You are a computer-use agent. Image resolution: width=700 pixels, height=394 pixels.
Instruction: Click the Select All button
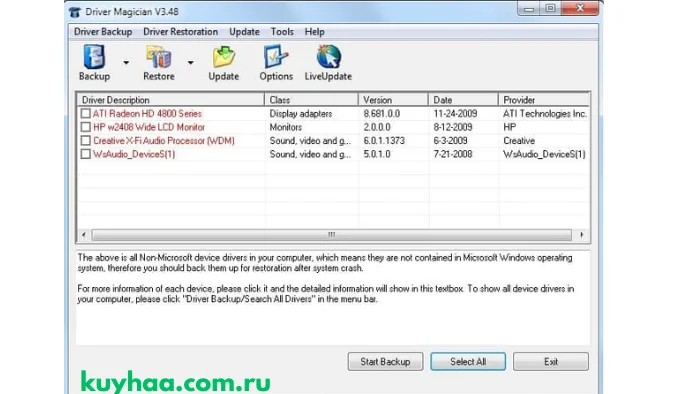468,361
